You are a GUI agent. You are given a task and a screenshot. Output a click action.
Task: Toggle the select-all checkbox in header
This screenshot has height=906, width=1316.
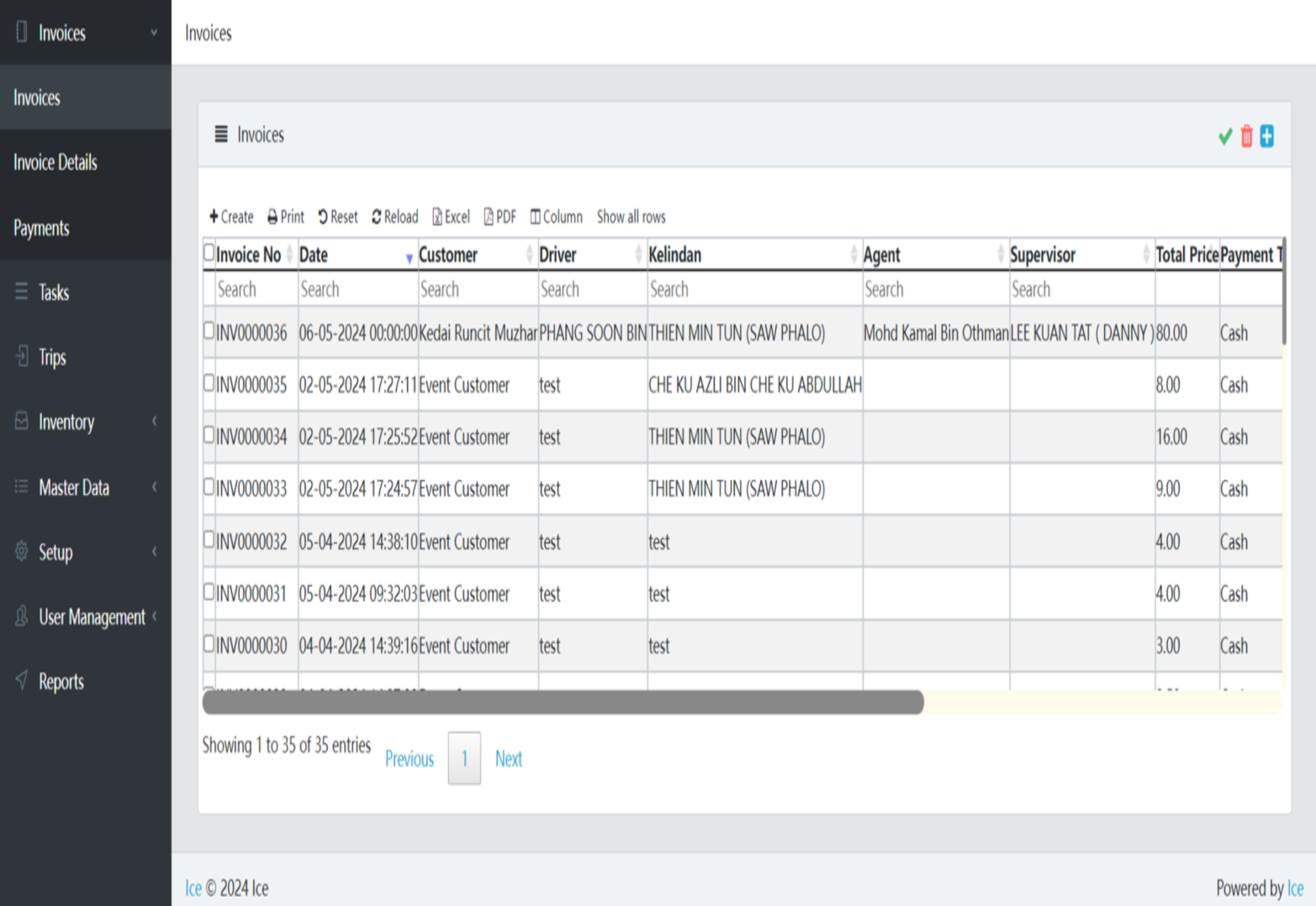click(209, 252)
